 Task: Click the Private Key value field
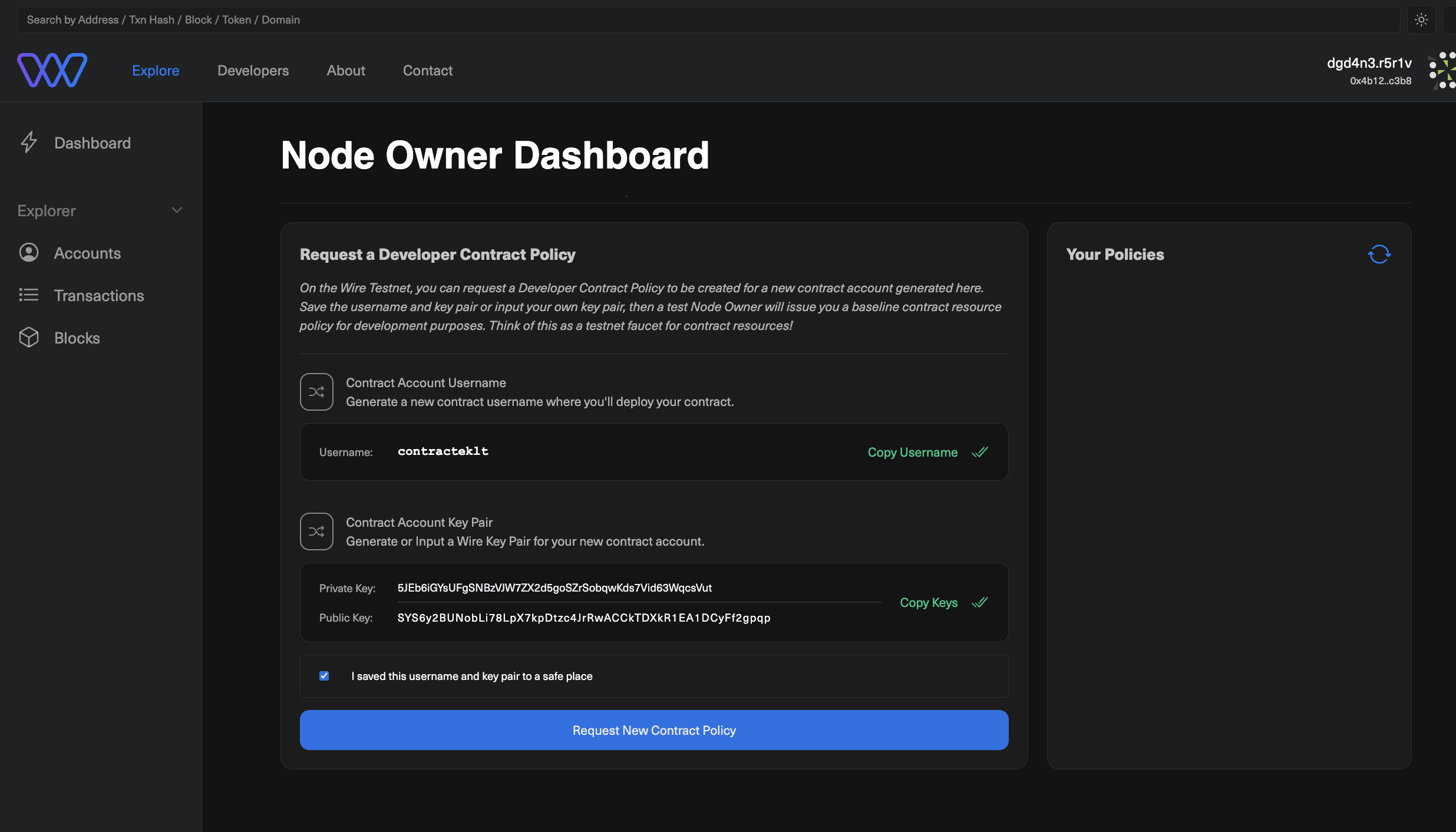pyautogui.click(x=639, y=588)
